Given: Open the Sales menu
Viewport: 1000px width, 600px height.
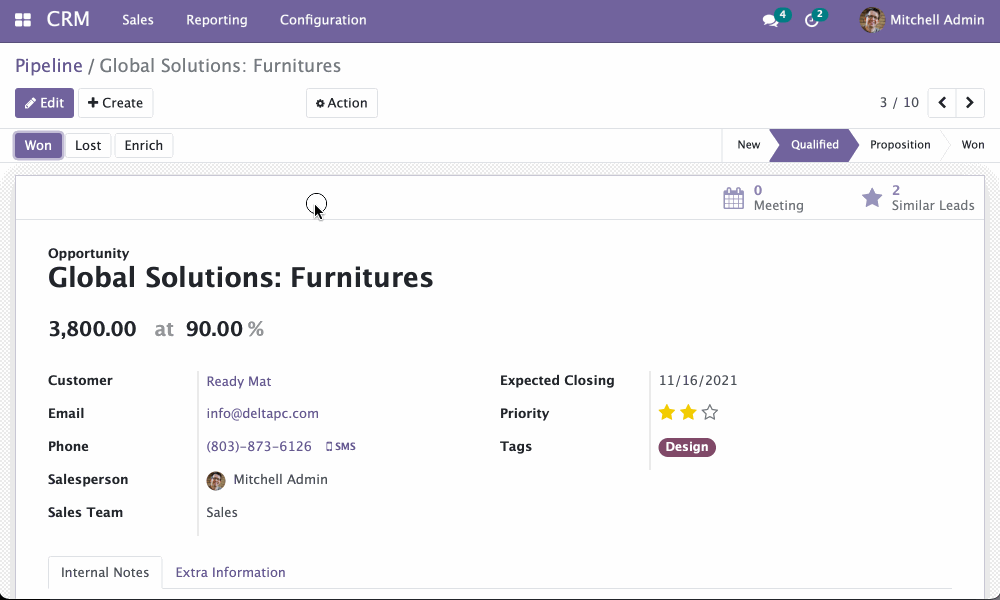Looking at the screenshot, I should 137,19.
